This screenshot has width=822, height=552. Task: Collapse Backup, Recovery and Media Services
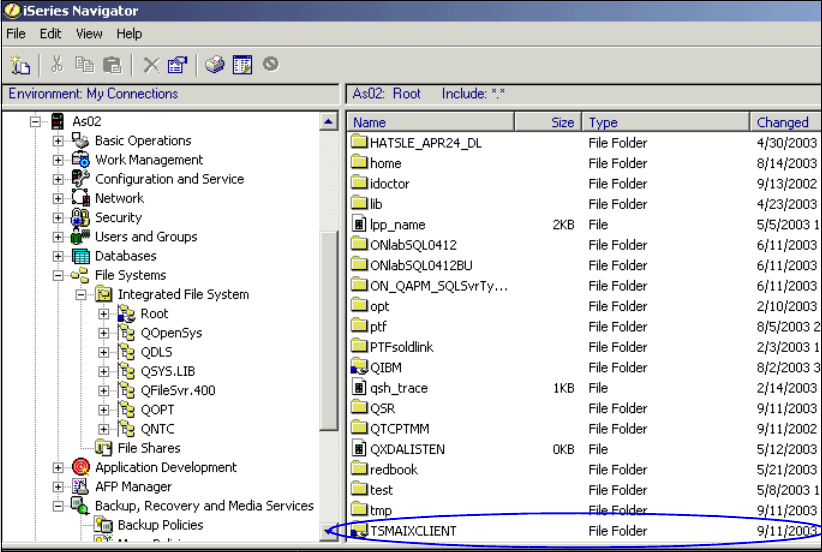(x=58, y=506)
